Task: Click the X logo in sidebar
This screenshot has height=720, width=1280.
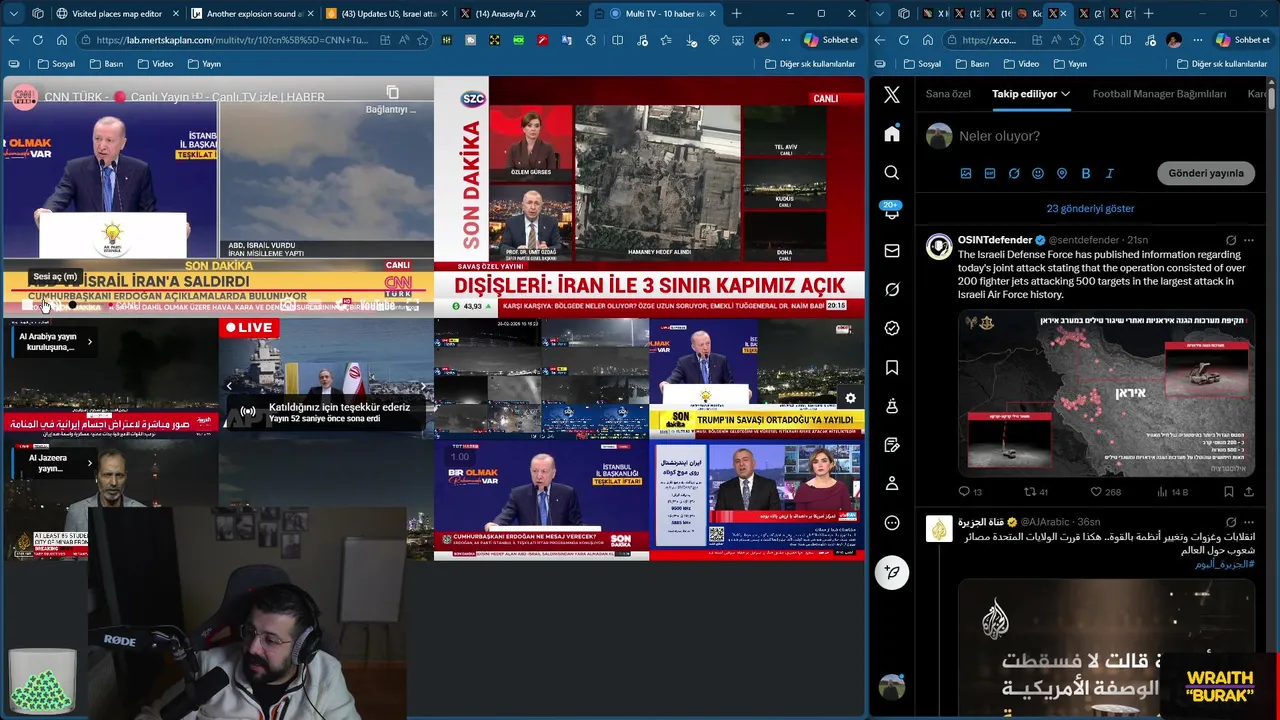Action: coord(892,95)
